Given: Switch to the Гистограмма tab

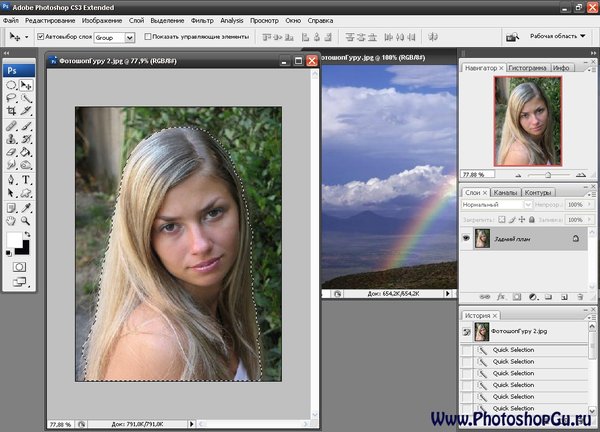Looking at the screenshot, I should coord(526,68).
